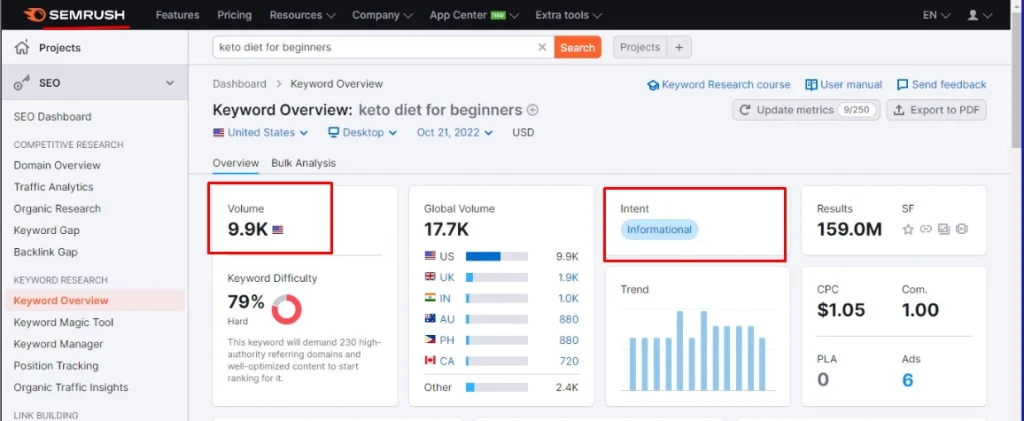Image resolution: width=1024 pixels, height=421 pixels.
Task: Open the Projects home icon
Action: [22, 48]
